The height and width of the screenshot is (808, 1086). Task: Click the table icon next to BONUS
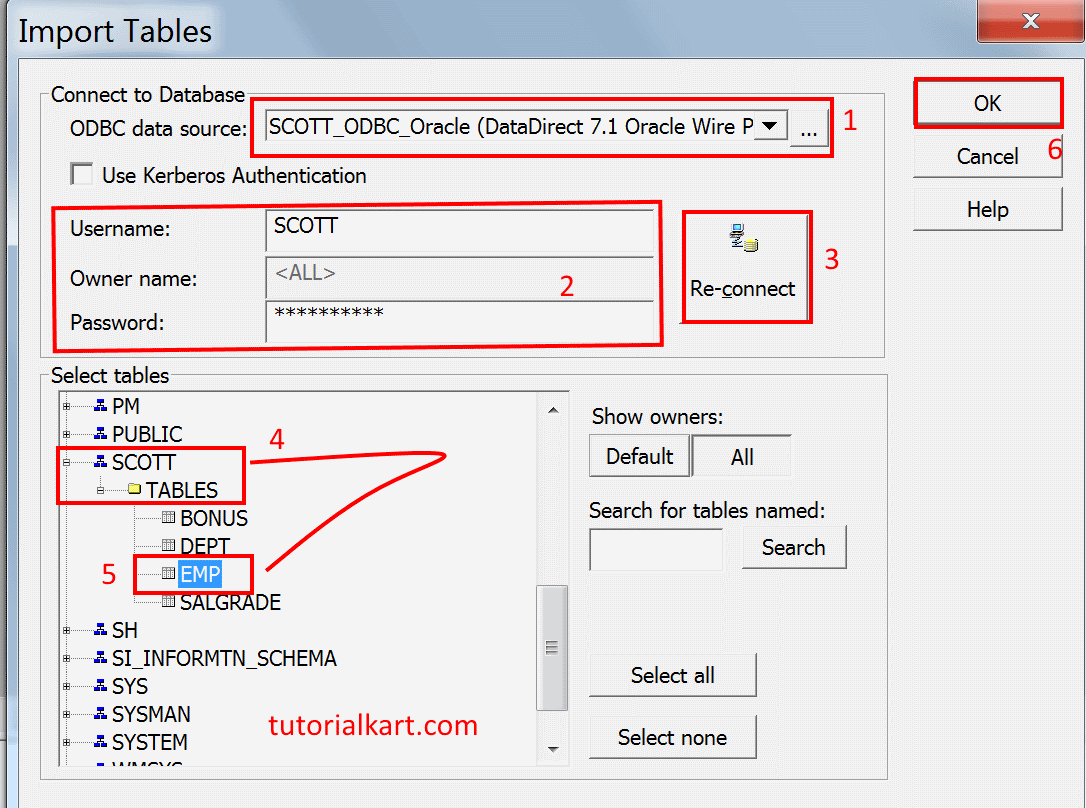[167, 518]
